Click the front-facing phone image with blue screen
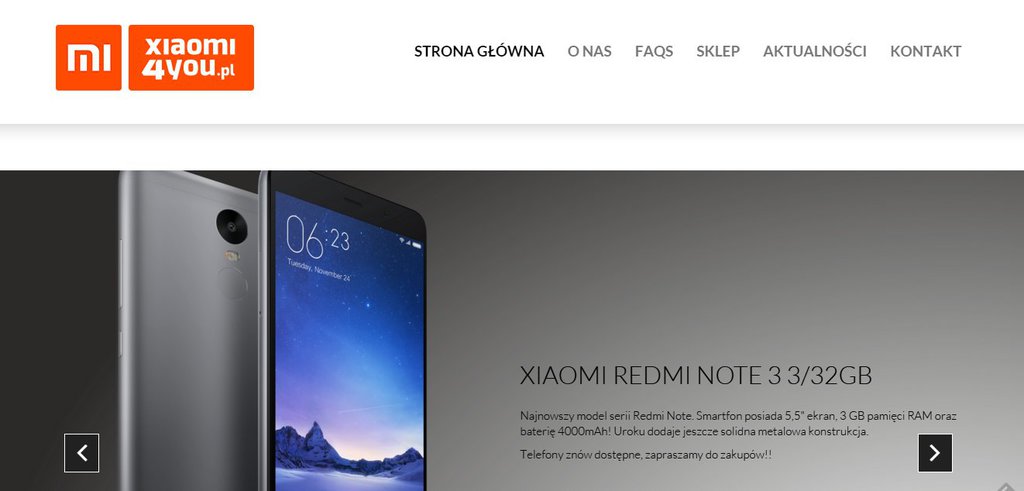The width and height of the screenshot is (1024, 491). tap(343, 331)
